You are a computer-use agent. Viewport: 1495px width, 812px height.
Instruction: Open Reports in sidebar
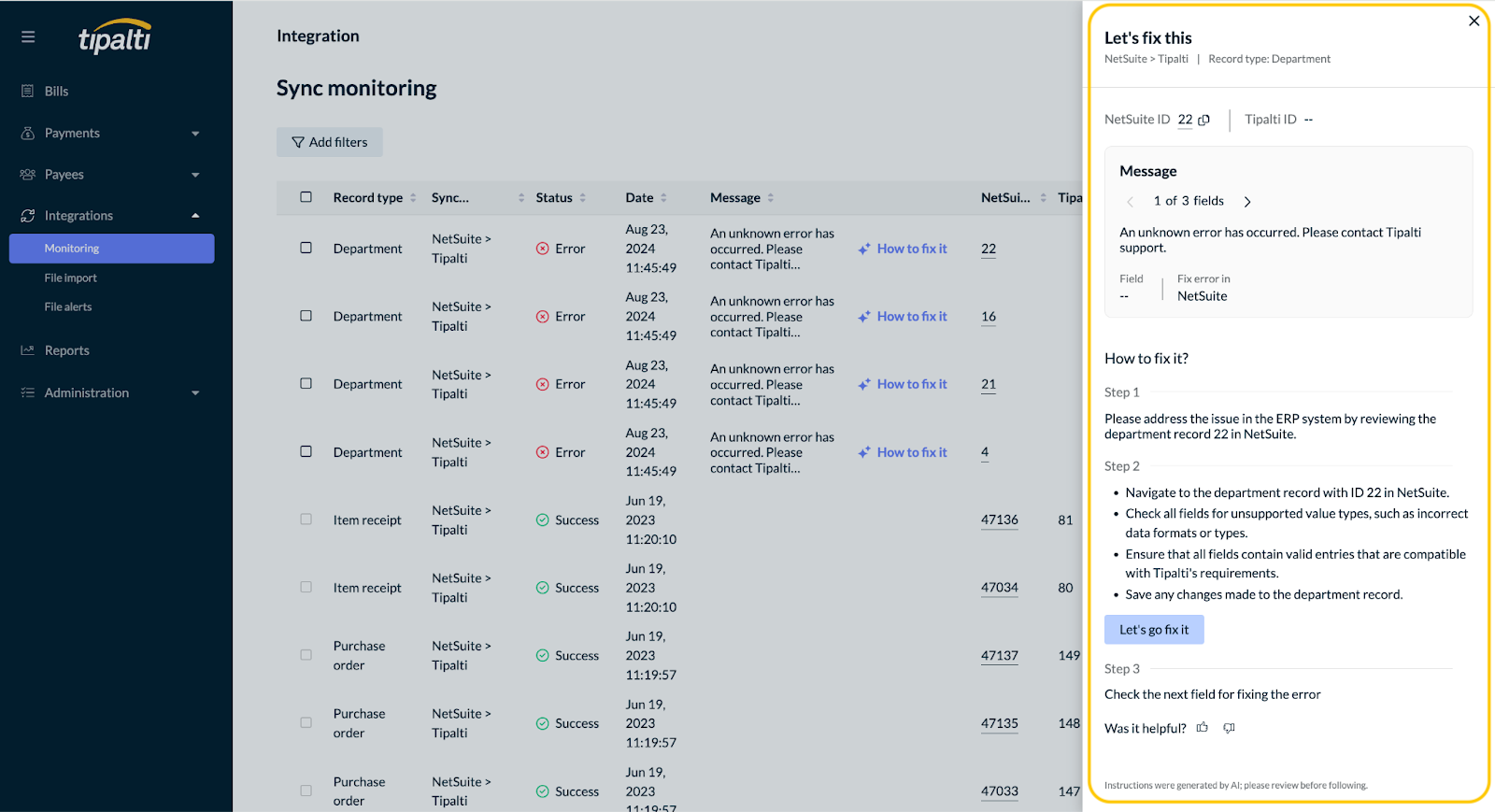coord(67,350)
